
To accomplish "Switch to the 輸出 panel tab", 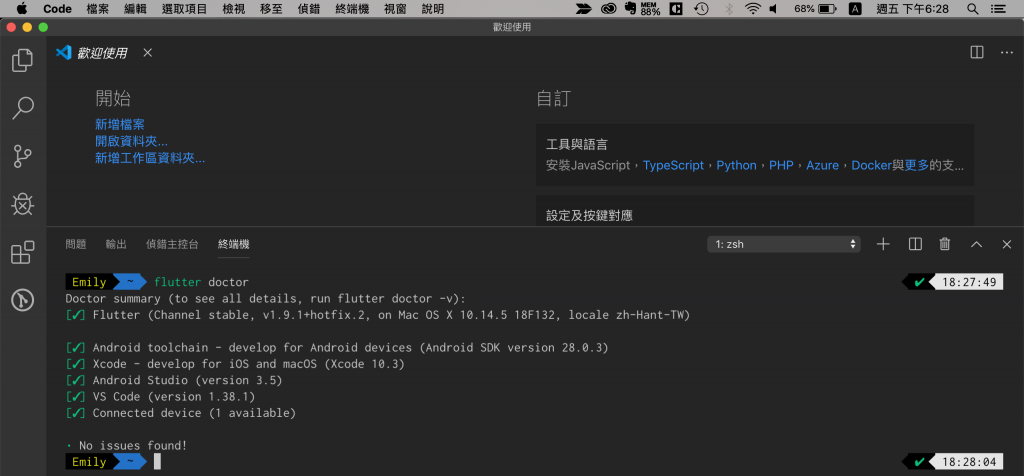I will point(116,244).
